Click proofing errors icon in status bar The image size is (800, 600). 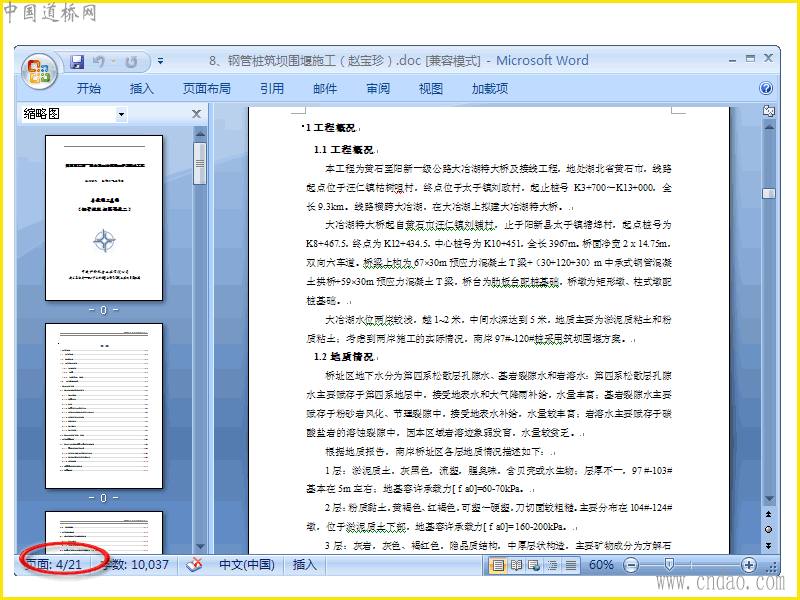click(x=194, y=565)
